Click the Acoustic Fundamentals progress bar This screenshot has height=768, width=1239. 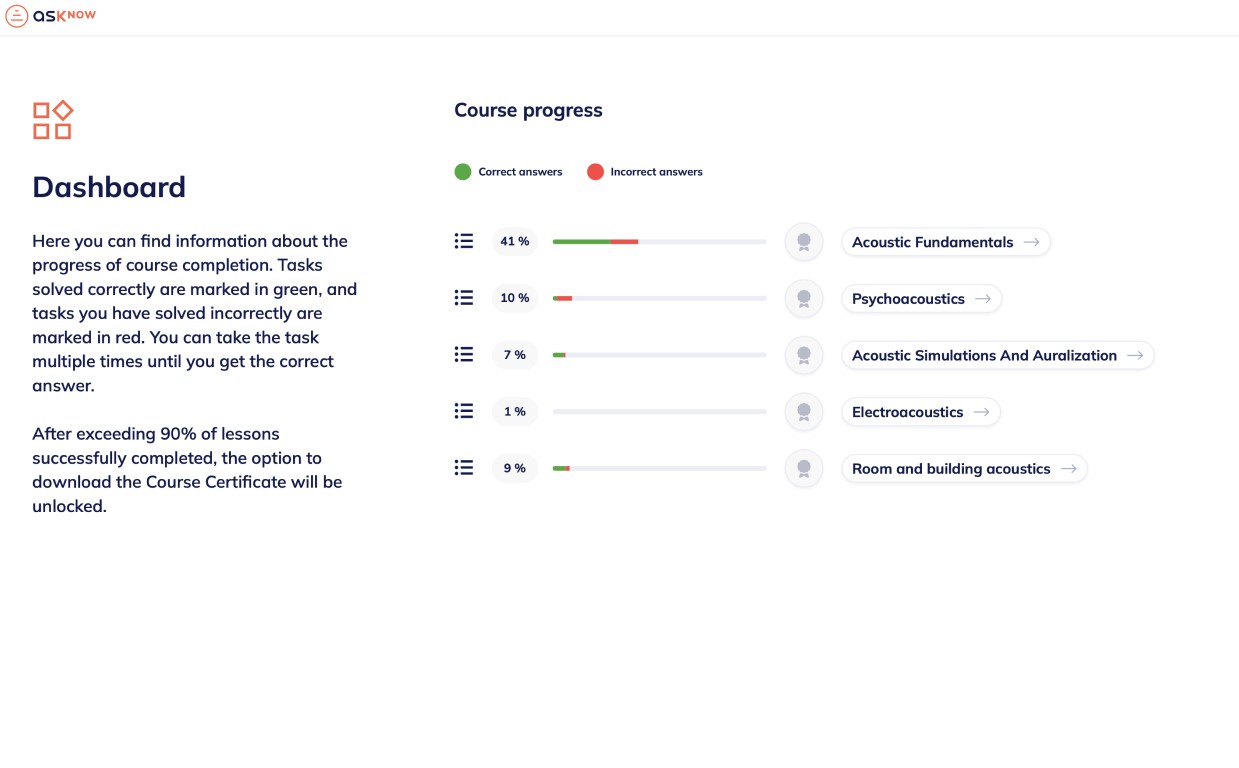(659, 242)
